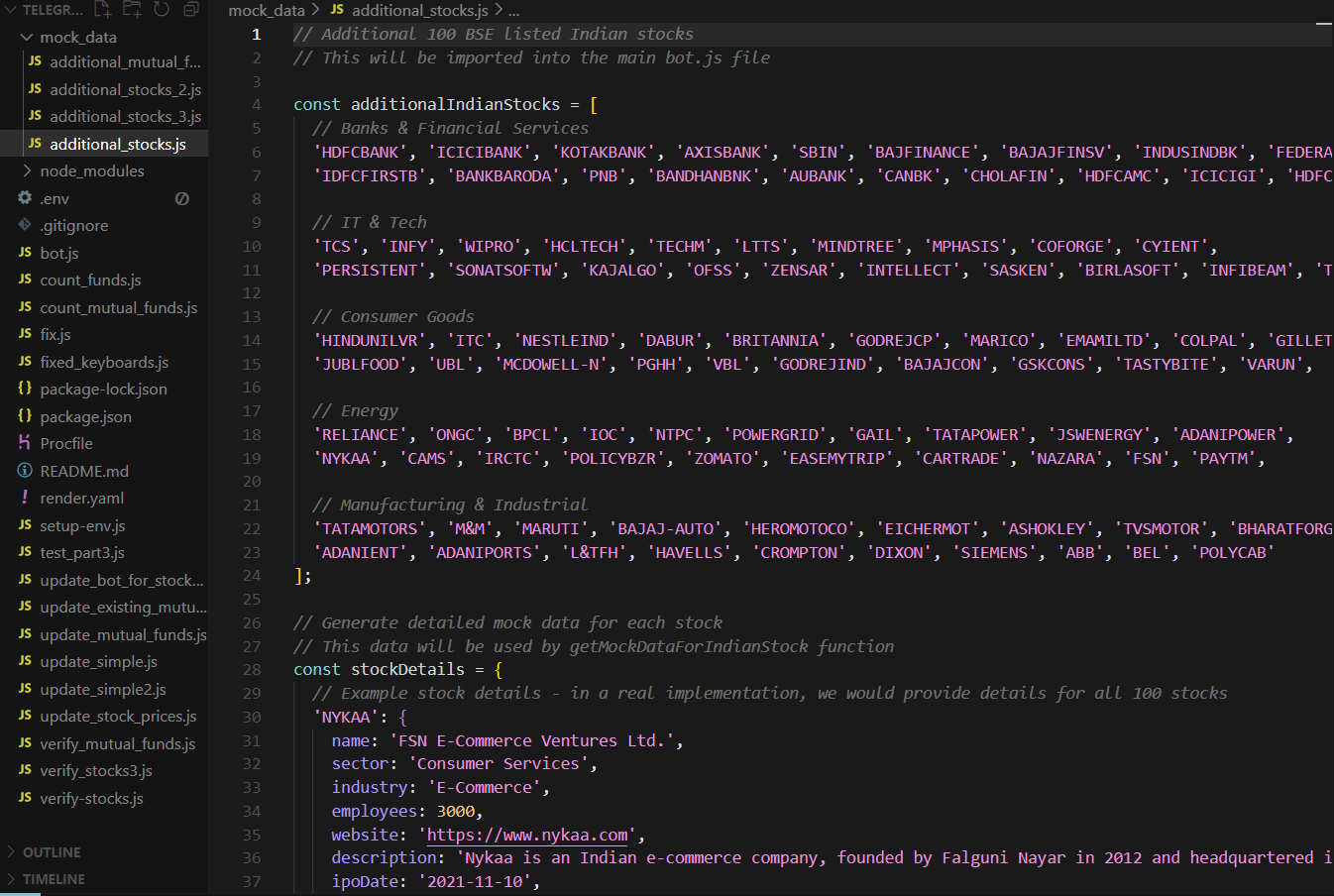The width and height of the screenshot is (1334, 896).
Task: Click the New Folder icon in explorer header
Action: [x=132, y=10]
